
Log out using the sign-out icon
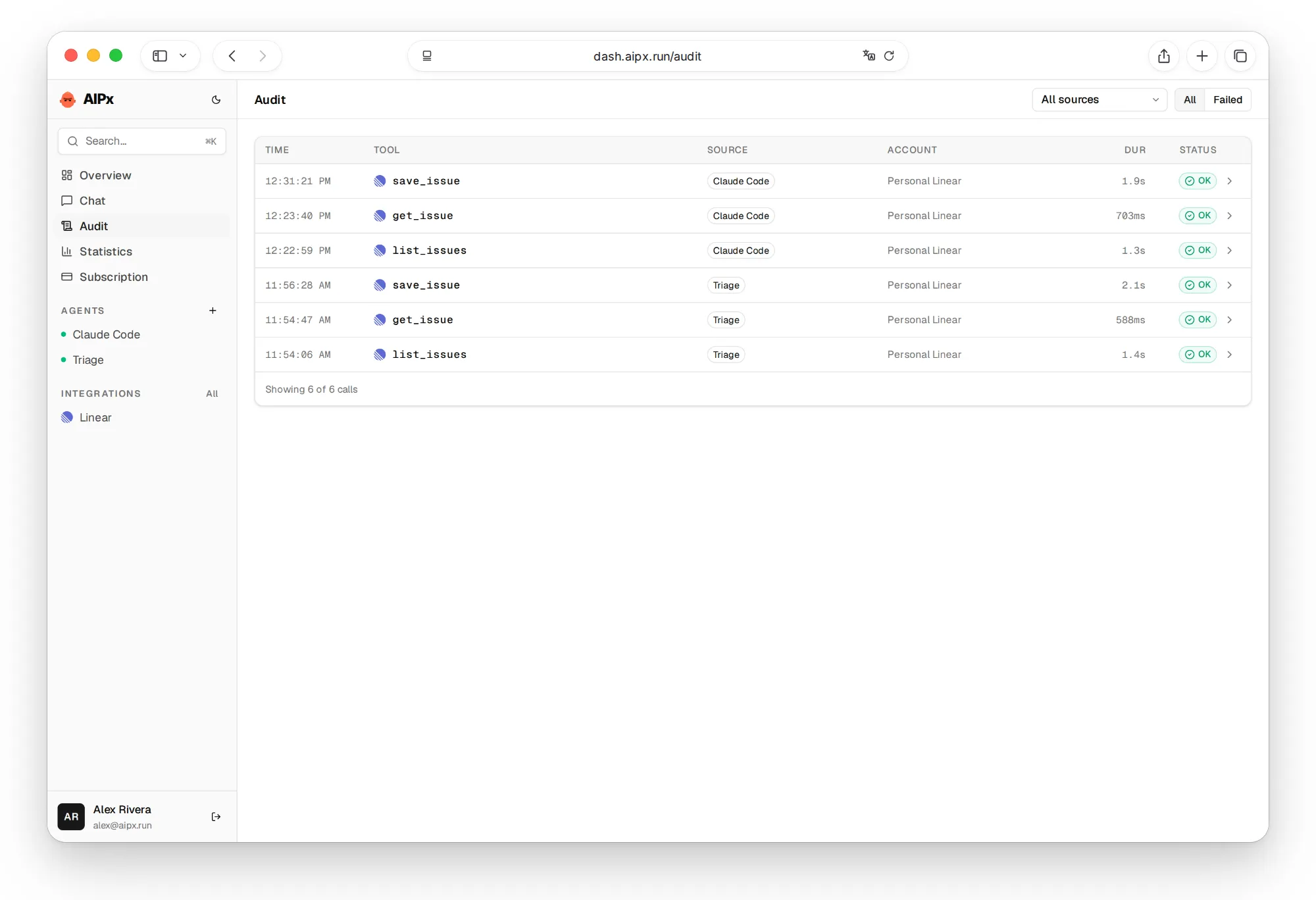(x=216, y=816)
